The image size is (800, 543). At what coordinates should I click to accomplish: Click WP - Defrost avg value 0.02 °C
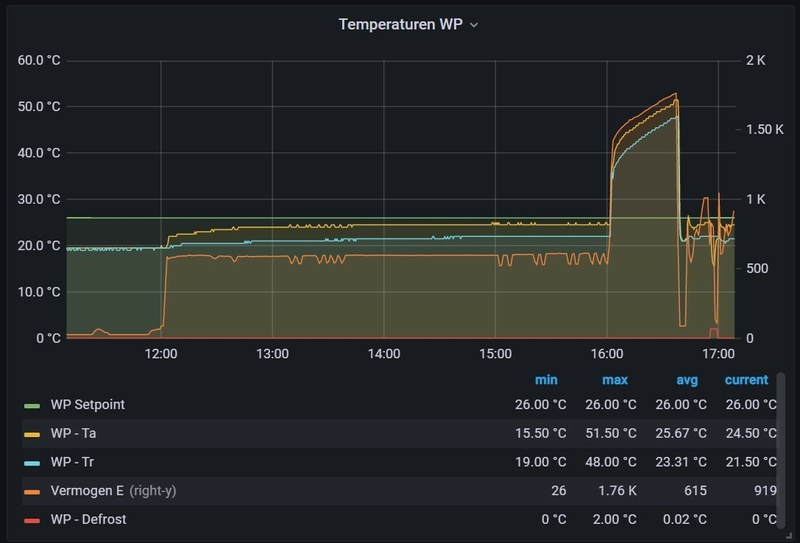click(685, 519)
